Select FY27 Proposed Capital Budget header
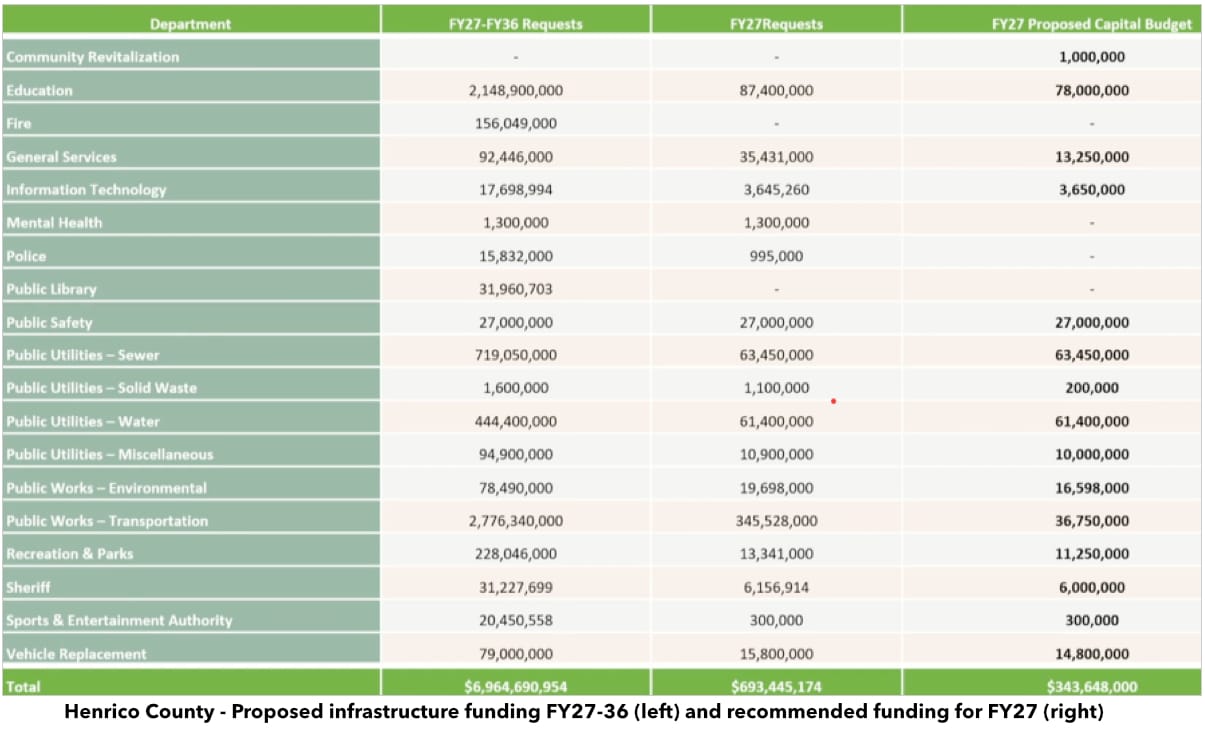Viewport: 1205px width, 732px height. 1091,24
